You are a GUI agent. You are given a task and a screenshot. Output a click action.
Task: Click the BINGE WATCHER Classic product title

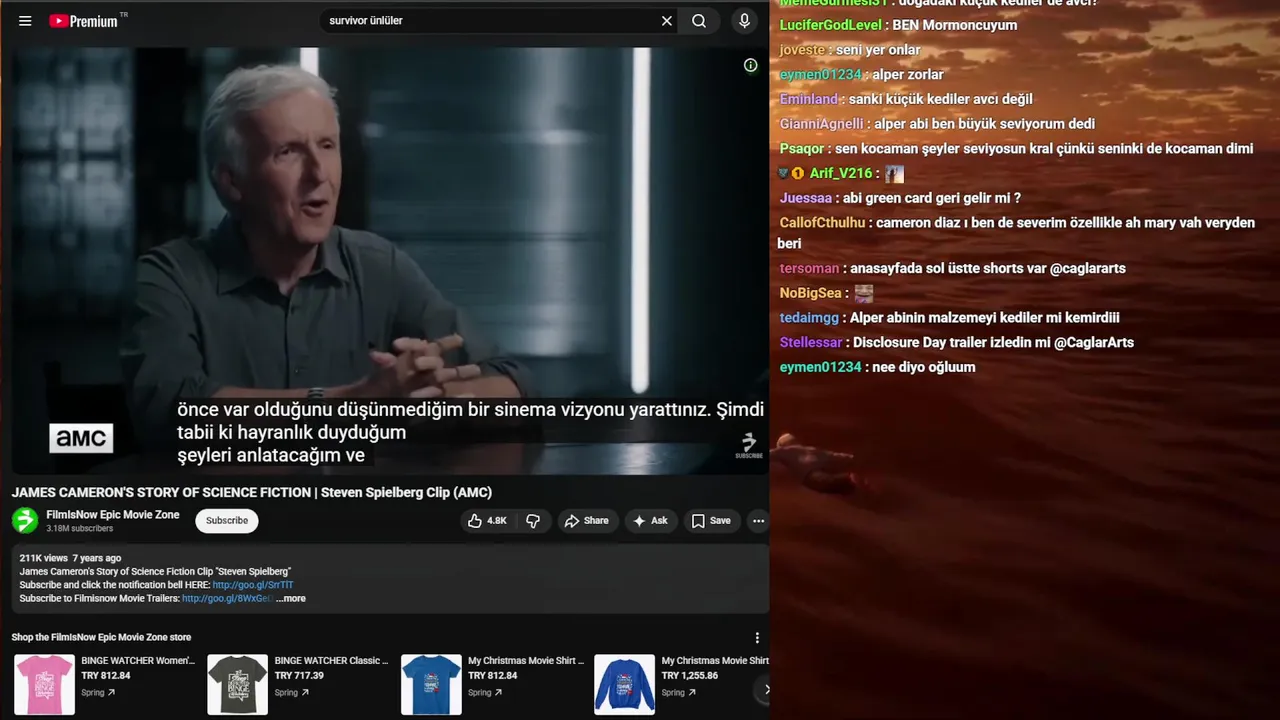tap(331, 661)
